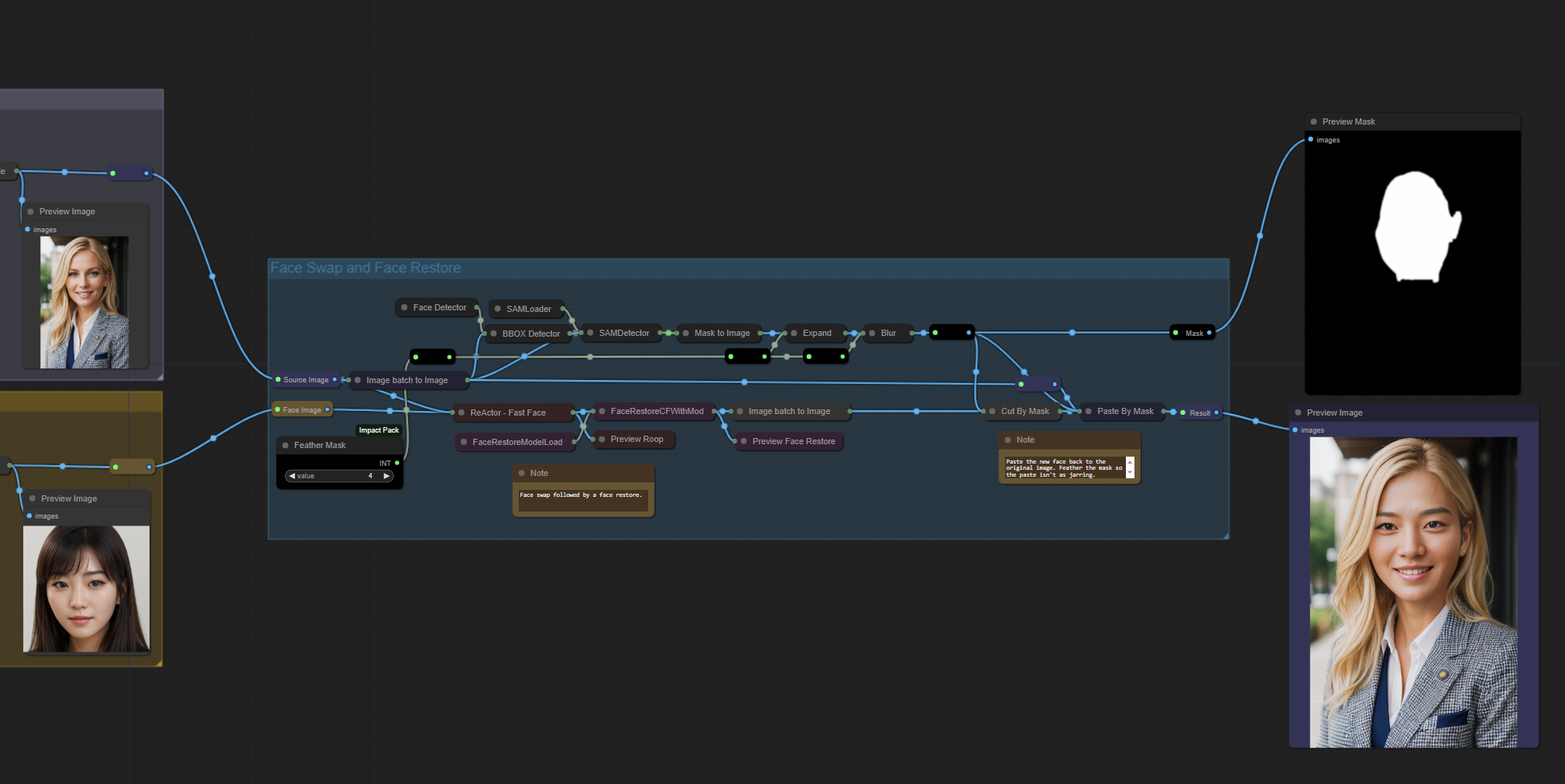
Task: Click the Preview Face Restore collapse dot
Action: pos(743,441)
